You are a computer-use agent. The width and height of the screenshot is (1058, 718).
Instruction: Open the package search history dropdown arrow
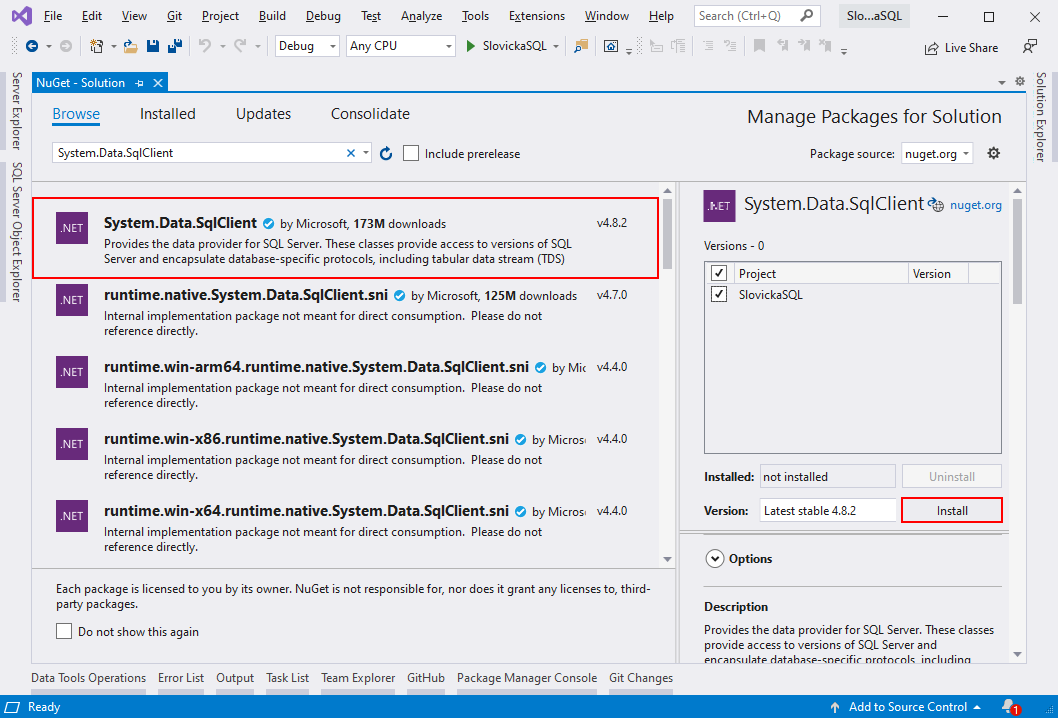[366, 153]
